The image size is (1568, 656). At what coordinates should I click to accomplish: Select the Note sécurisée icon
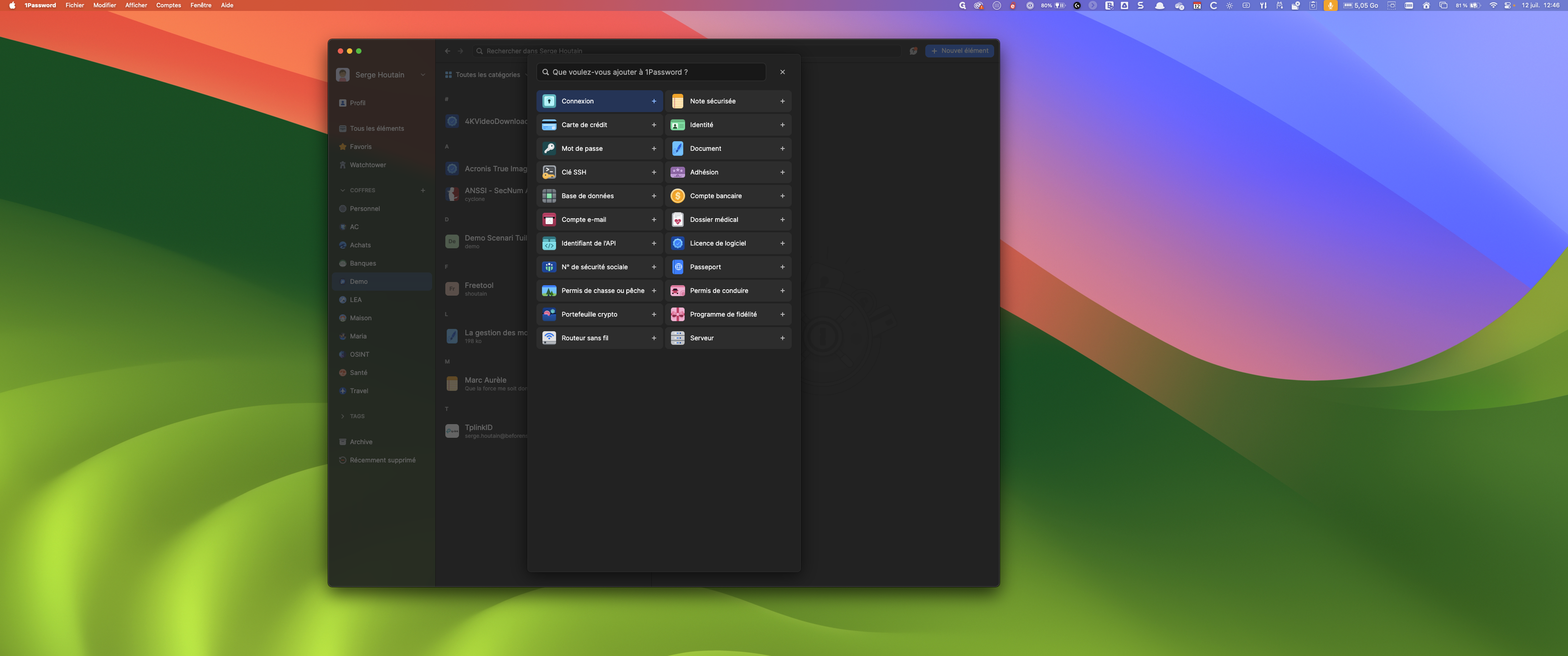point(677,101)
